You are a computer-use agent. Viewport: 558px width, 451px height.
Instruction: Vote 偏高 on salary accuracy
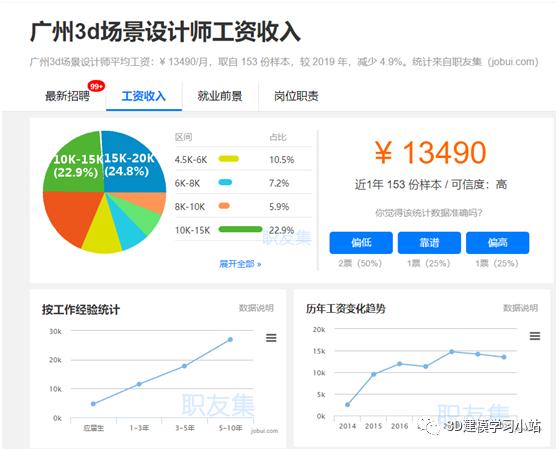click(x=498, y=243)
